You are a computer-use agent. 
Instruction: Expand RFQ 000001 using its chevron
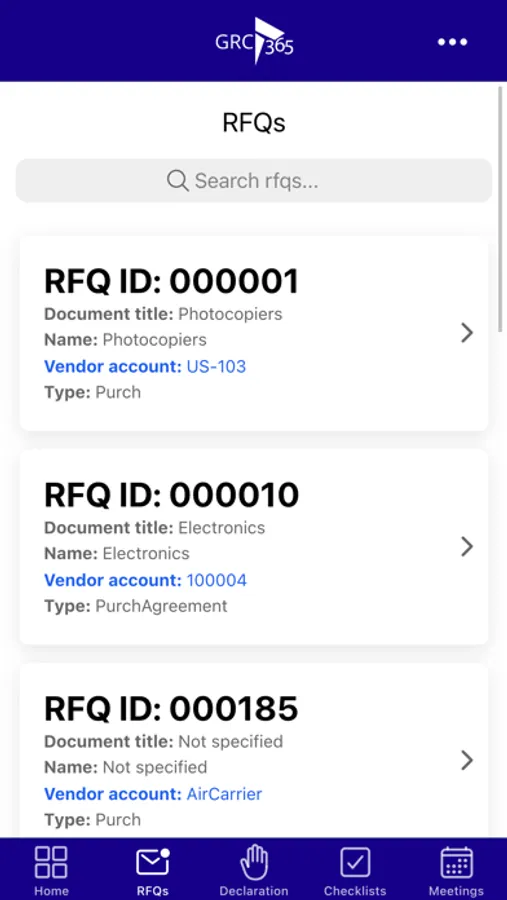point(467,333)
